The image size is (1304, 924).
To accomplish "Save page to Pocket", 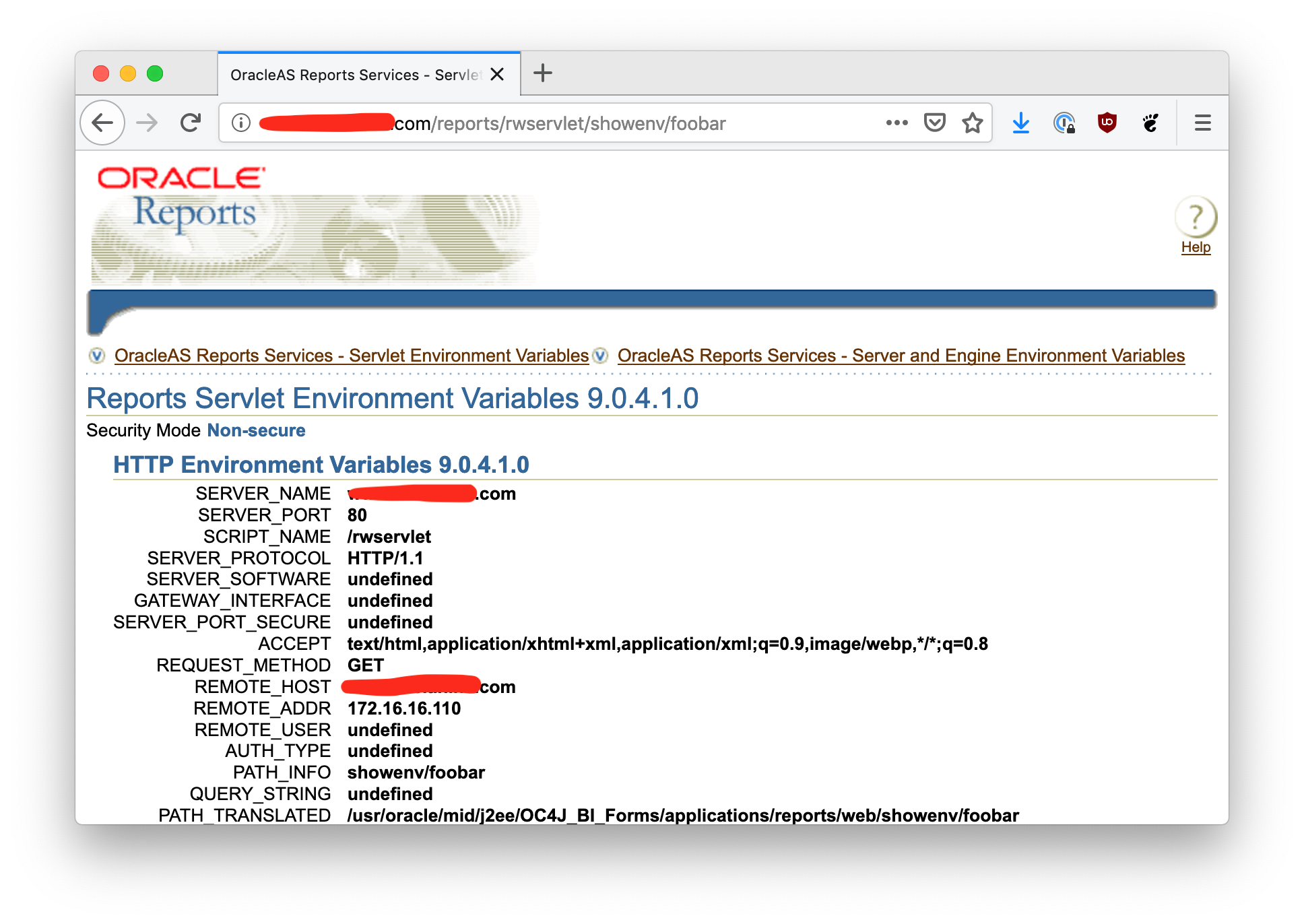I will (934, 123).
